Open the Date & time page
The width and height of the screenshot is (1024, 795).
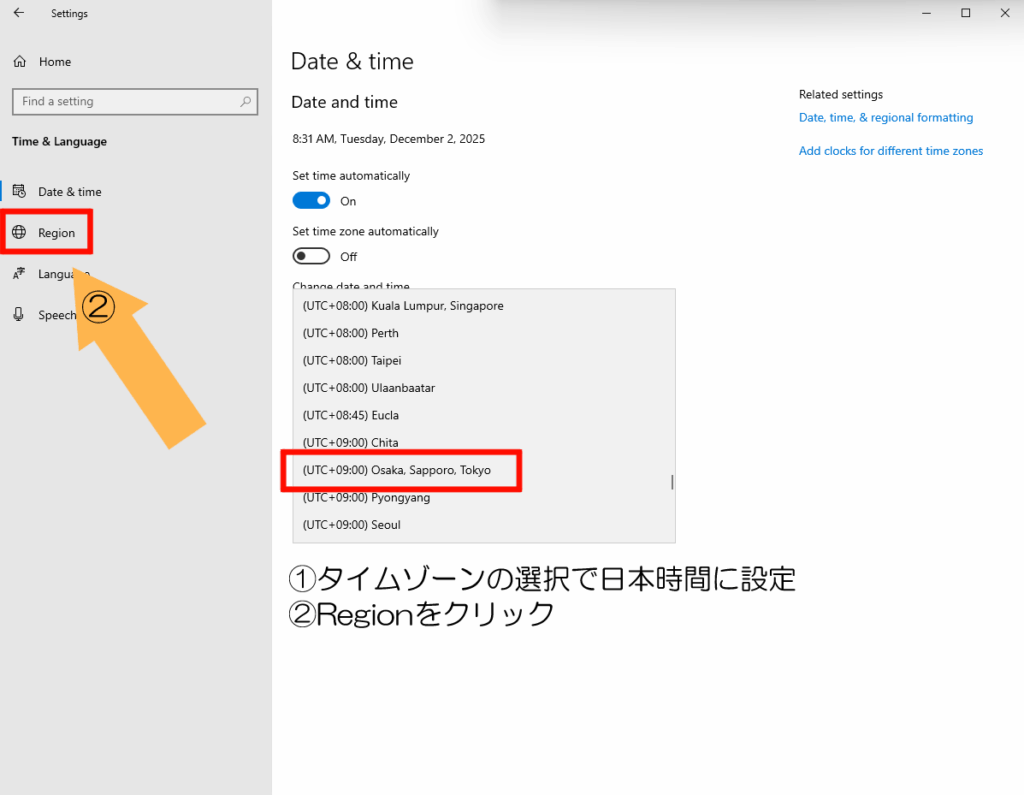[x=69, y=192]
